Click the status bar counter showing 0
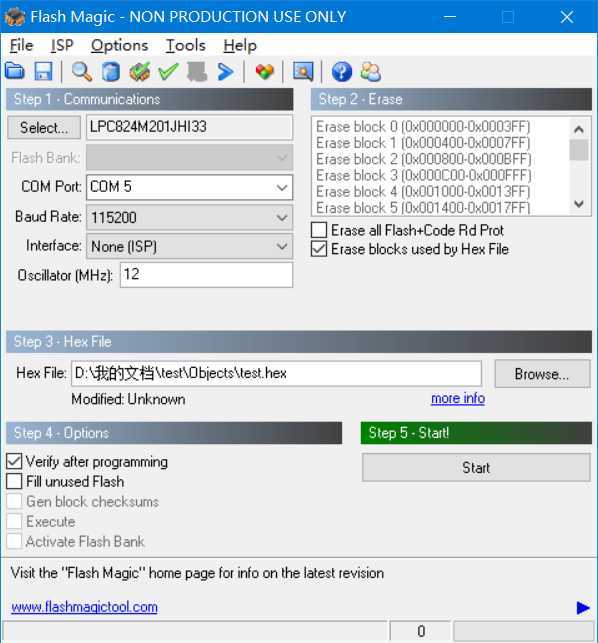This screenshot has height=643, width=598. pyautogui.click(x=421, y=632)
